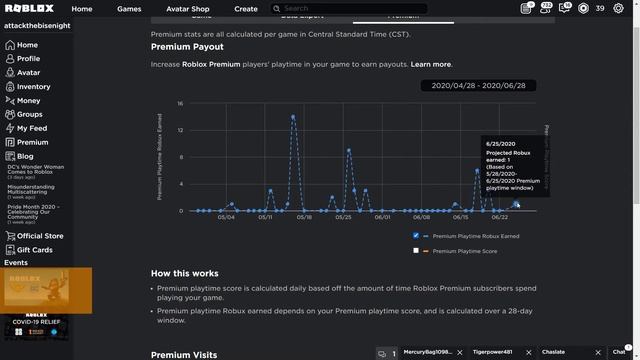Viewport: 640px width, 360px height.
Task: Open friends icon showing 232 requests
Action: (545, 8)
